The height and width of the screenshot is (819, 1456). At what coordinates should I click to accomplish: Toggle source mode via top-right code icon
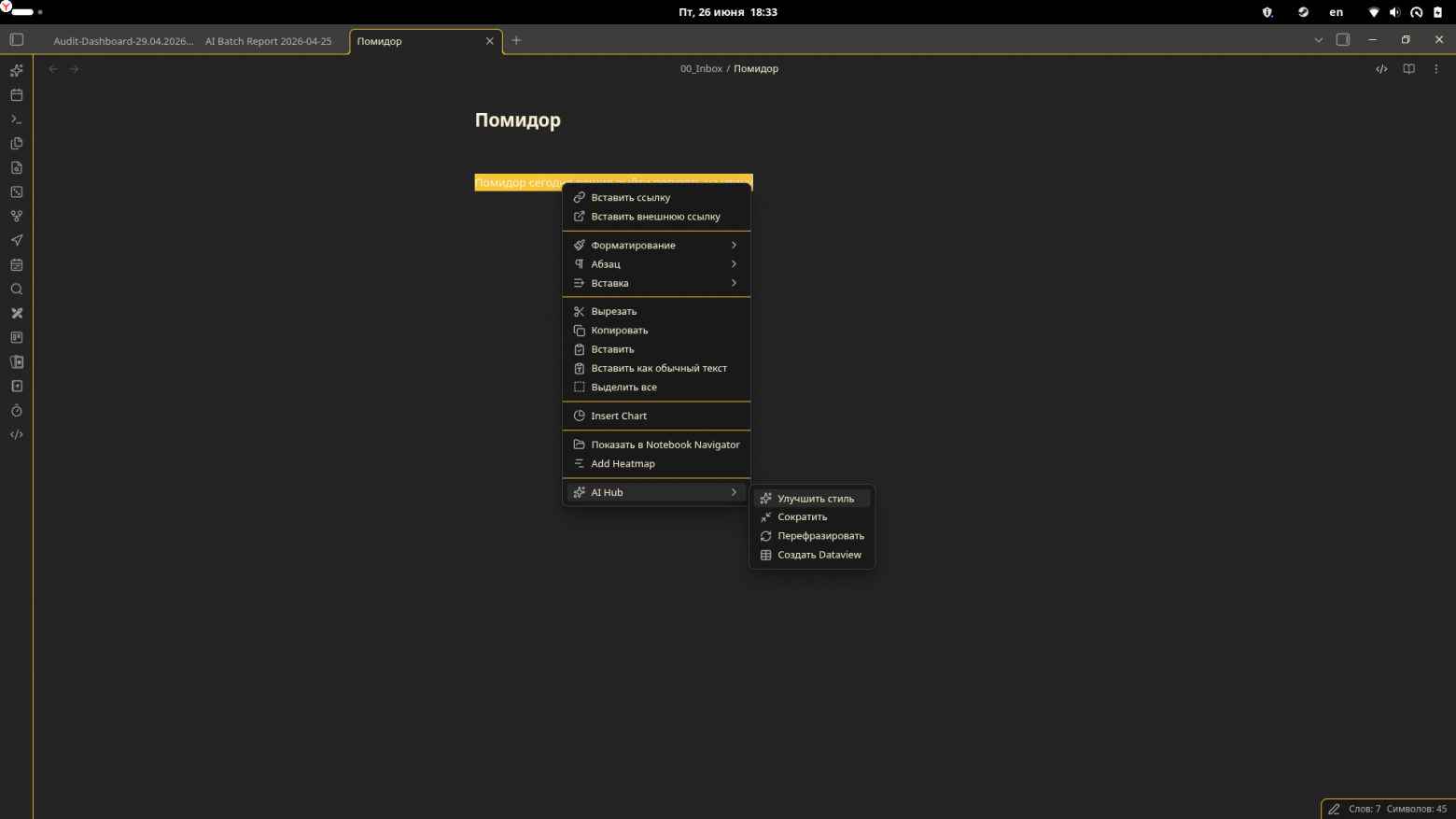coord(1381,69)
